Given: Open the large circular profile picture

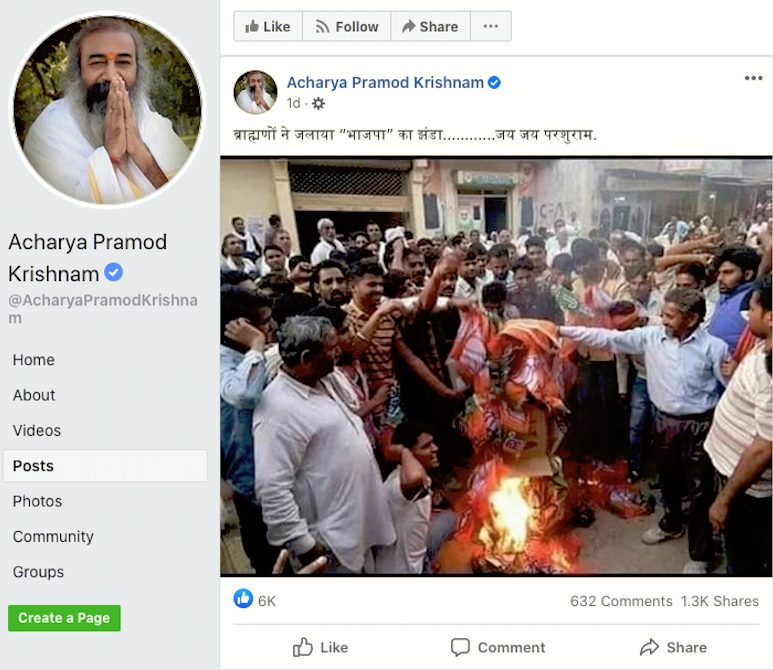Looking at the screenshot, I should coord(107,109).
